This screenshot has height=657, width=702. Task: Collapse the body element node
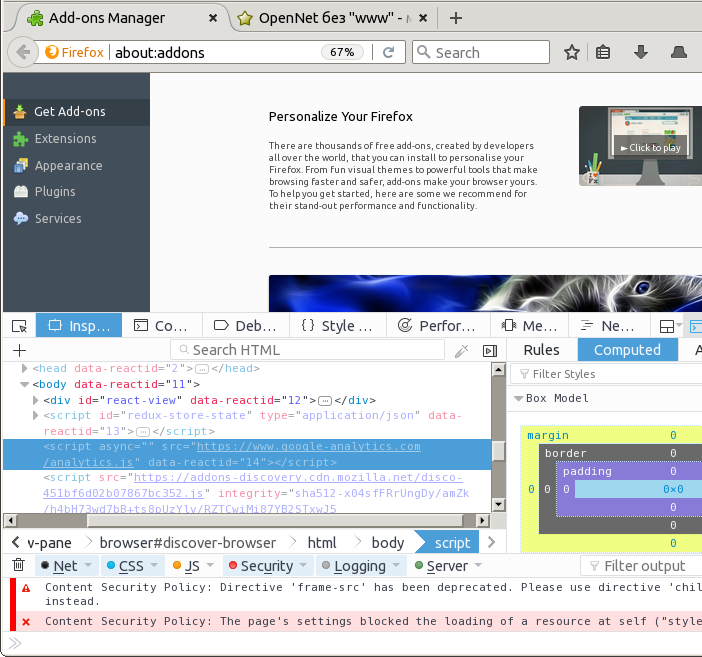pos(24,384)
